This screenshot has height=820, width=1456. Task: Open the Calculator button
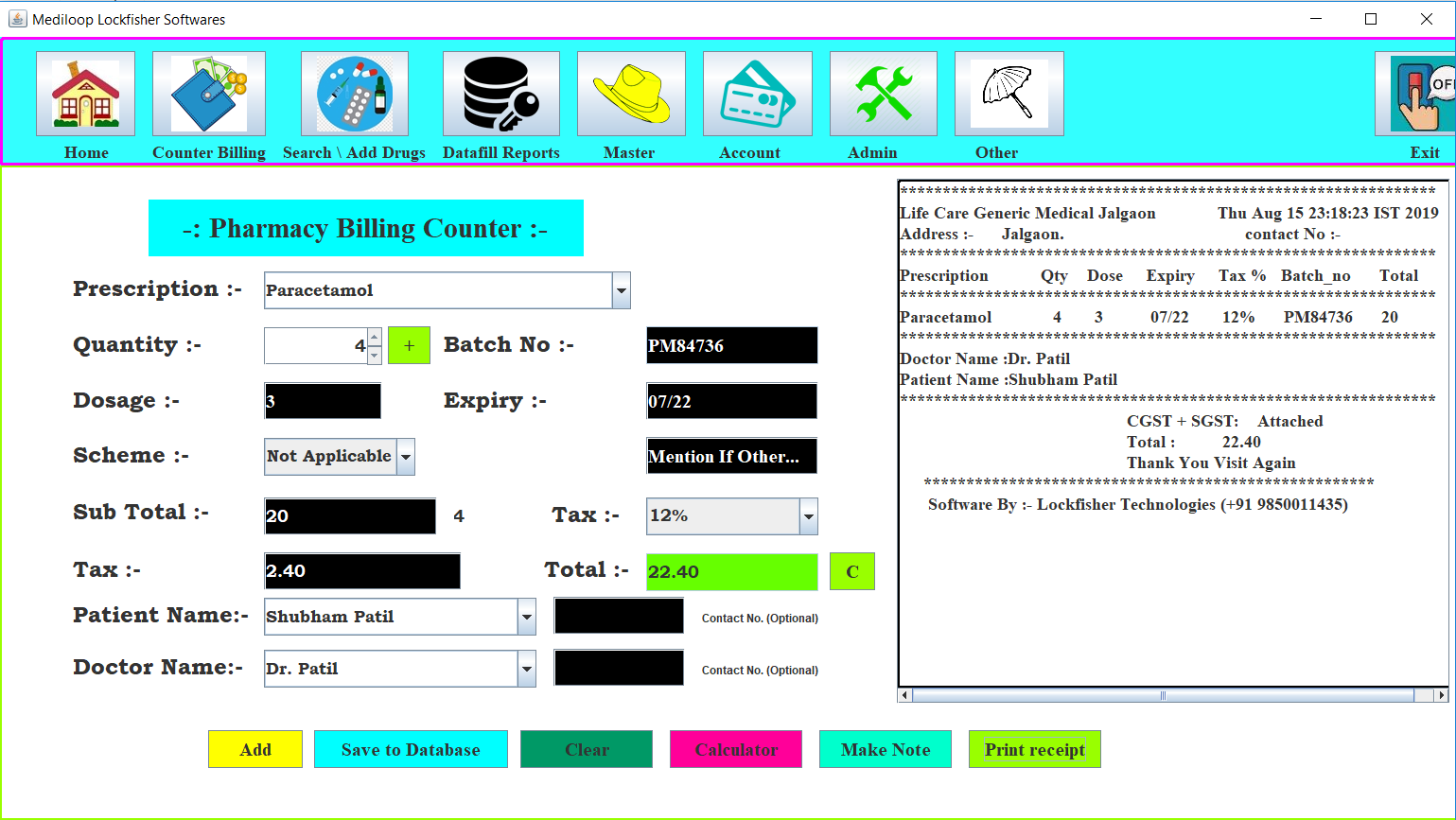coord(735,749)
